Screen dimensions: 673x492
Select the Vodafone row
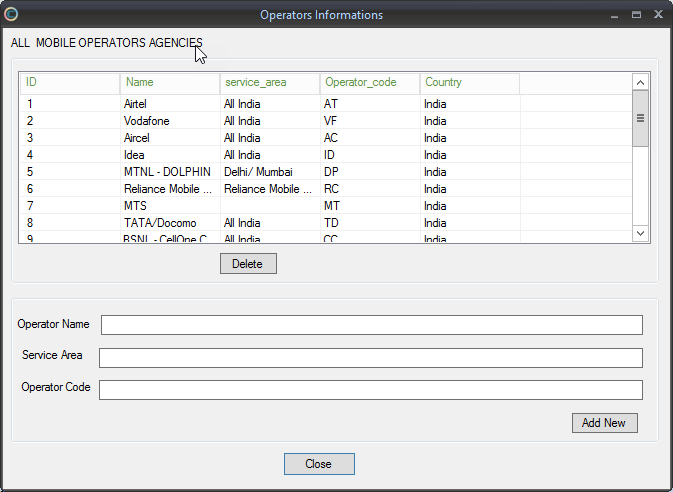coord(326,121)
